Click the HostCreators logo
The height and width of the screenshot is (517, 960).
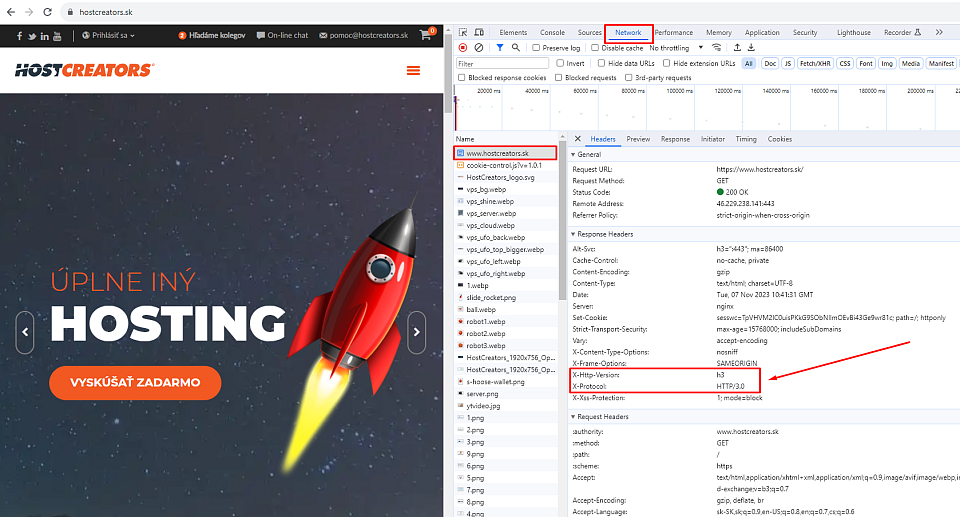click(84, 70)
